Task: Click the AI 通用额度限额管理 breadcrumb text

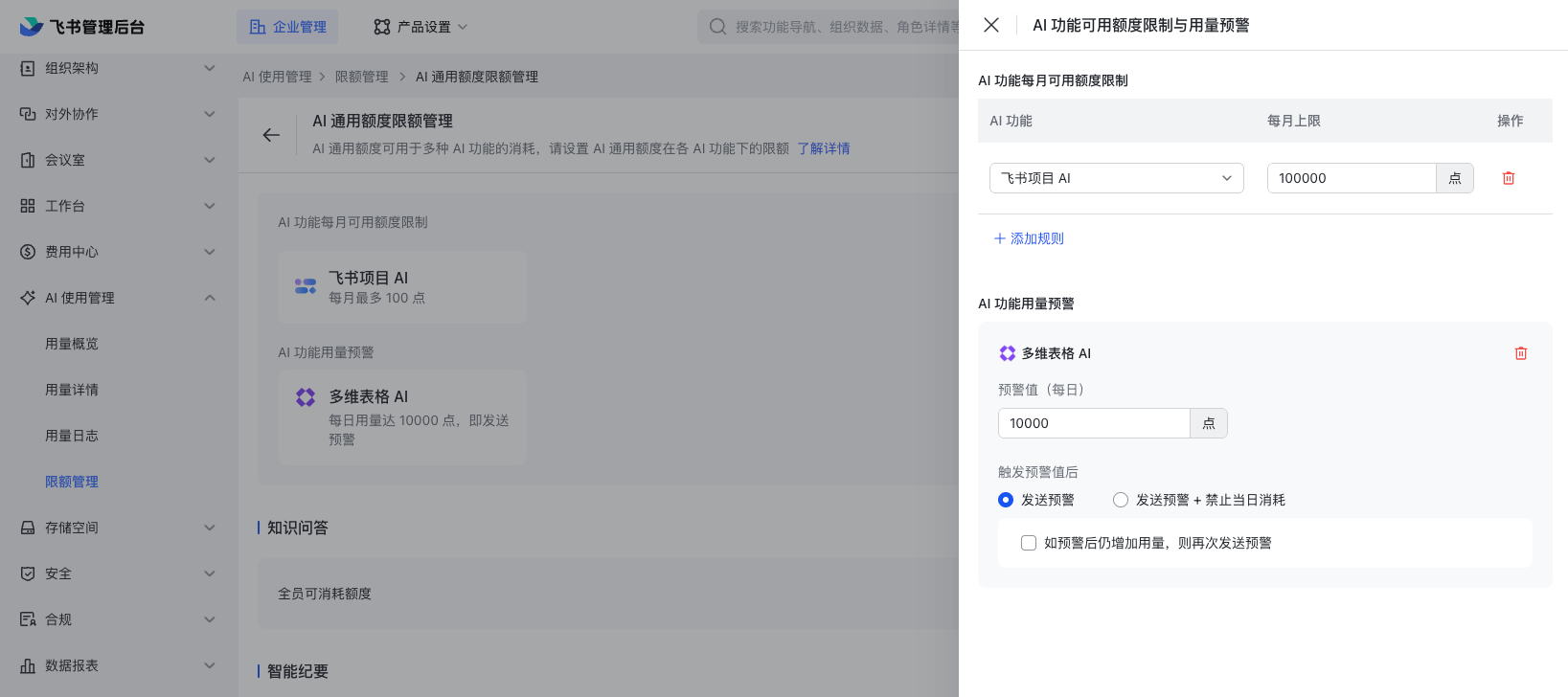Action: pos(477,77)
